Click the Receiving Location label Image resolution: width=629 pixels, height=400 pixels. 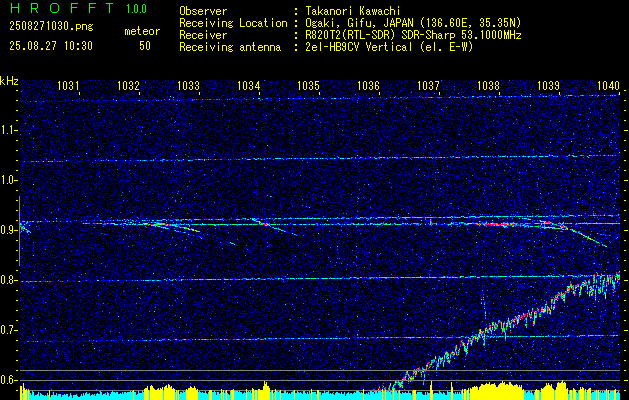tap(233, 23)
